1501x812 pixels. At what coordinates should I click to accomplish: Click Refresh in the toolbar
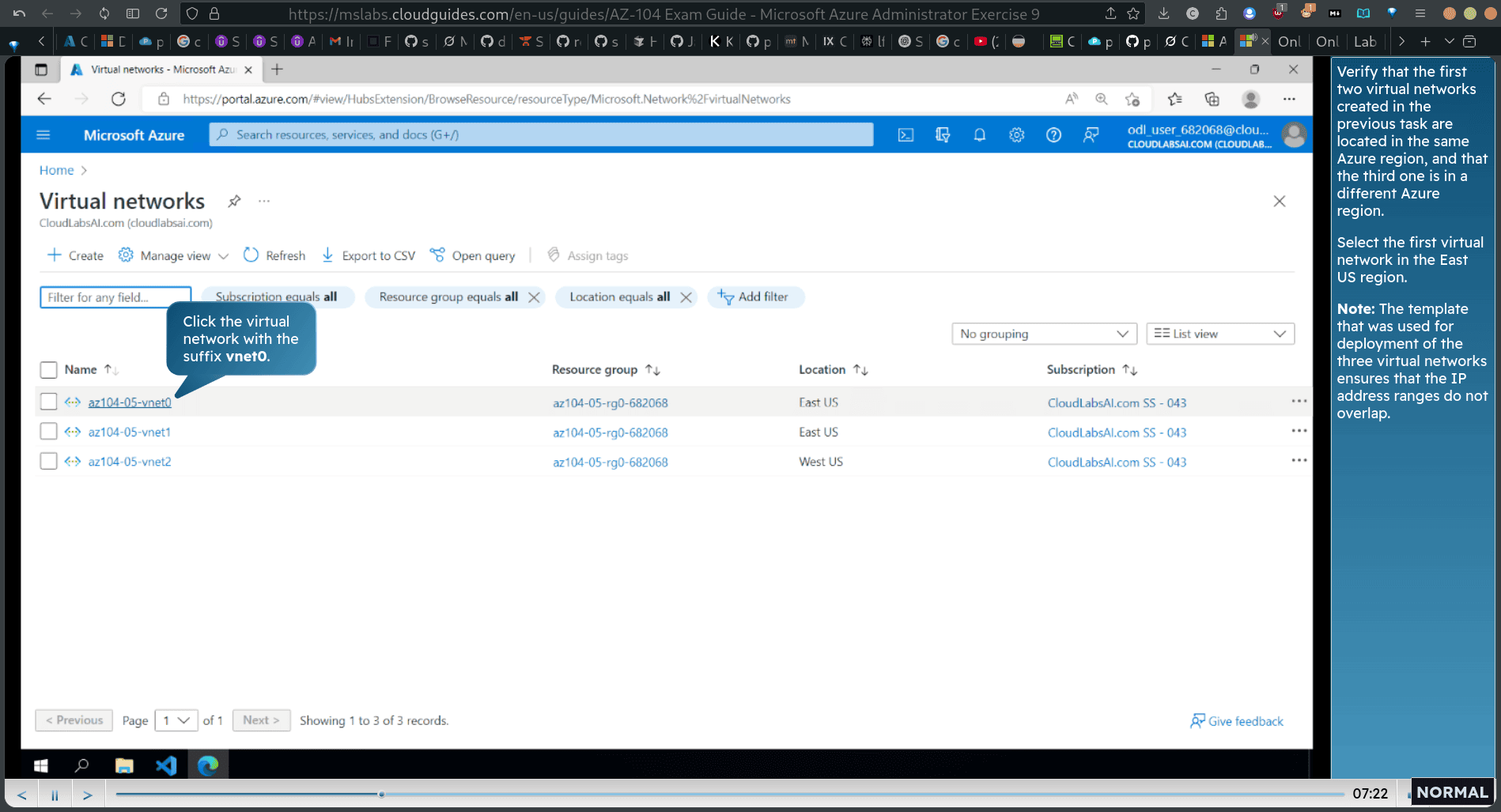pyautogui.click(x=274, y=255)
